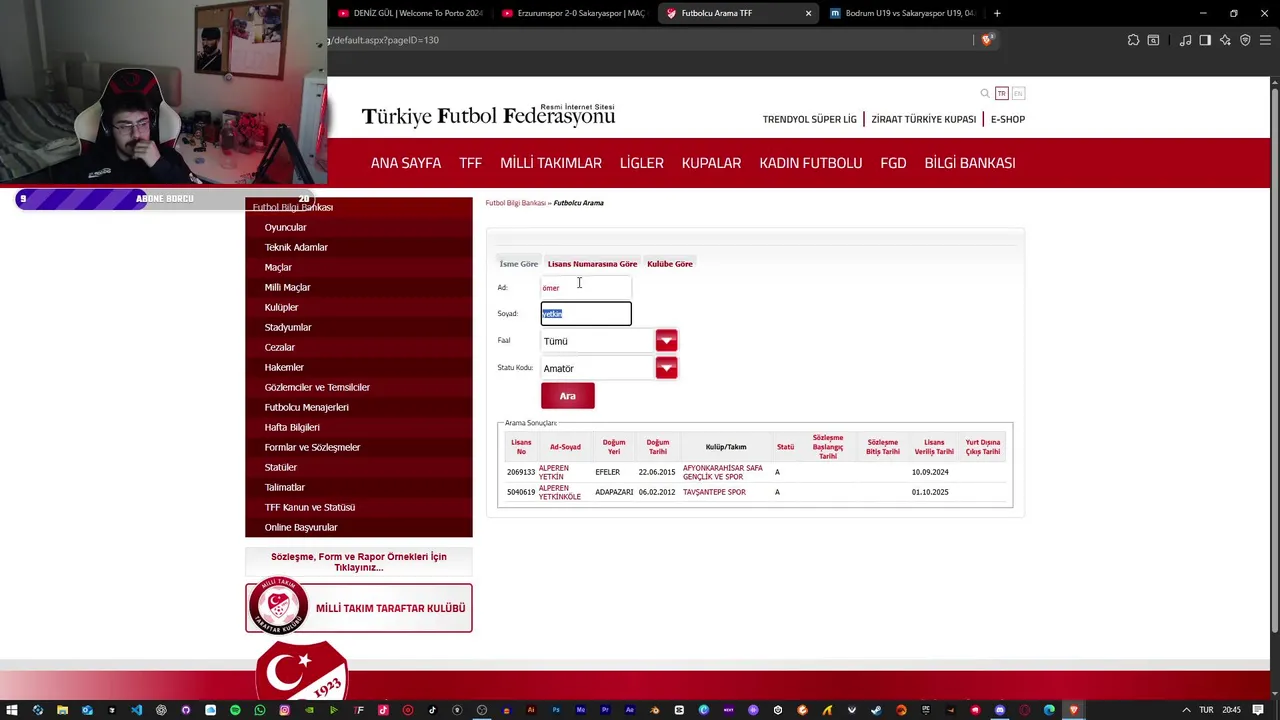The image size is (1280, 720).
Task: Open Steam from the taskbar
Action: (876, 710)
